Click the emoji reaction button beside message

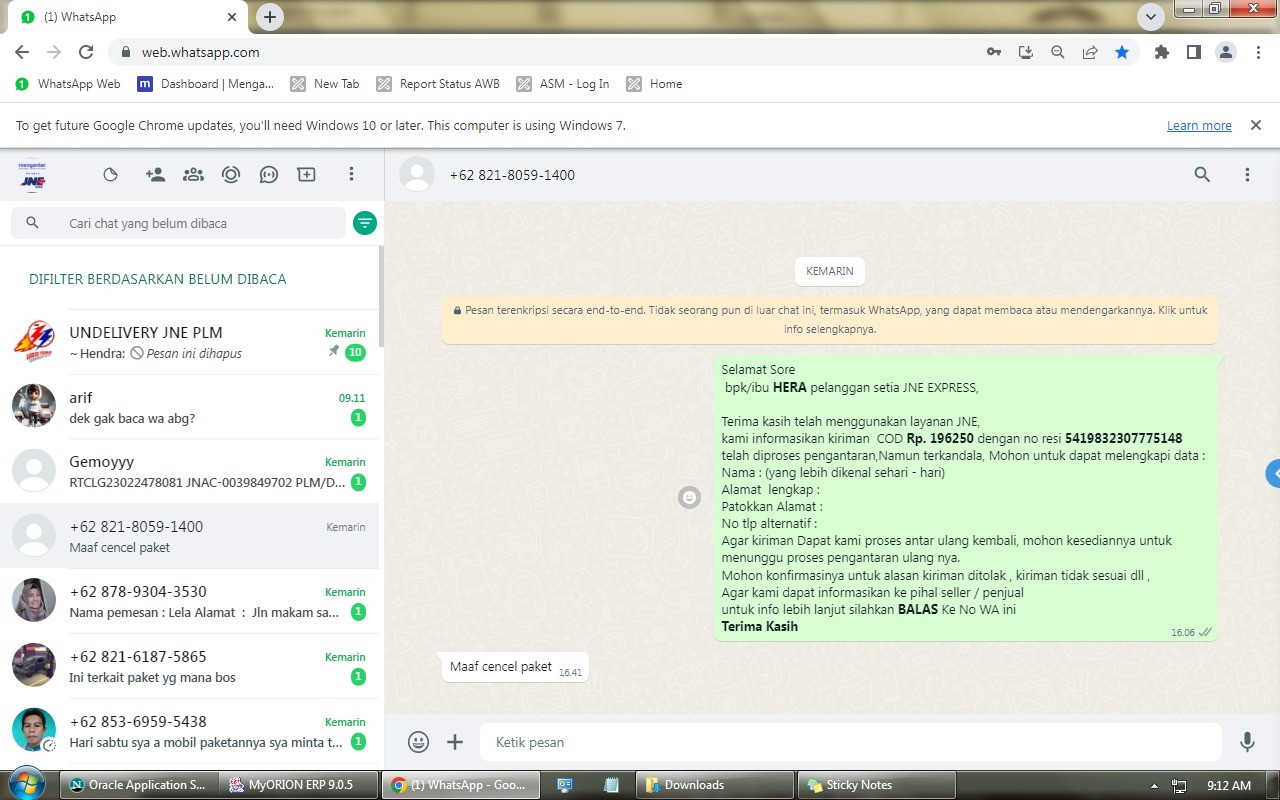[x=690, y=497]
